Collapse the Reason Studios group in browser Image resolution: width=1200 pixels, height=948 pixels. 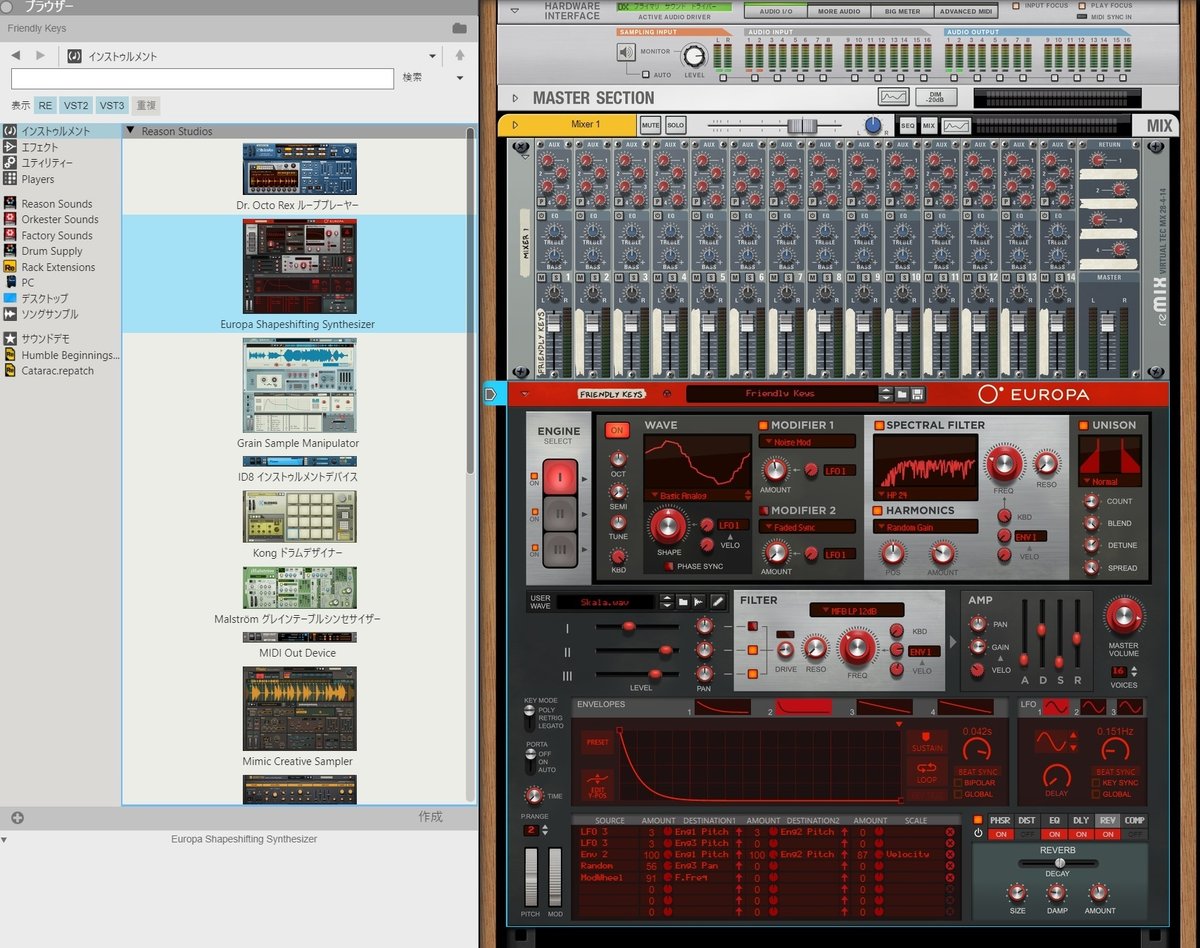(130, 131)
